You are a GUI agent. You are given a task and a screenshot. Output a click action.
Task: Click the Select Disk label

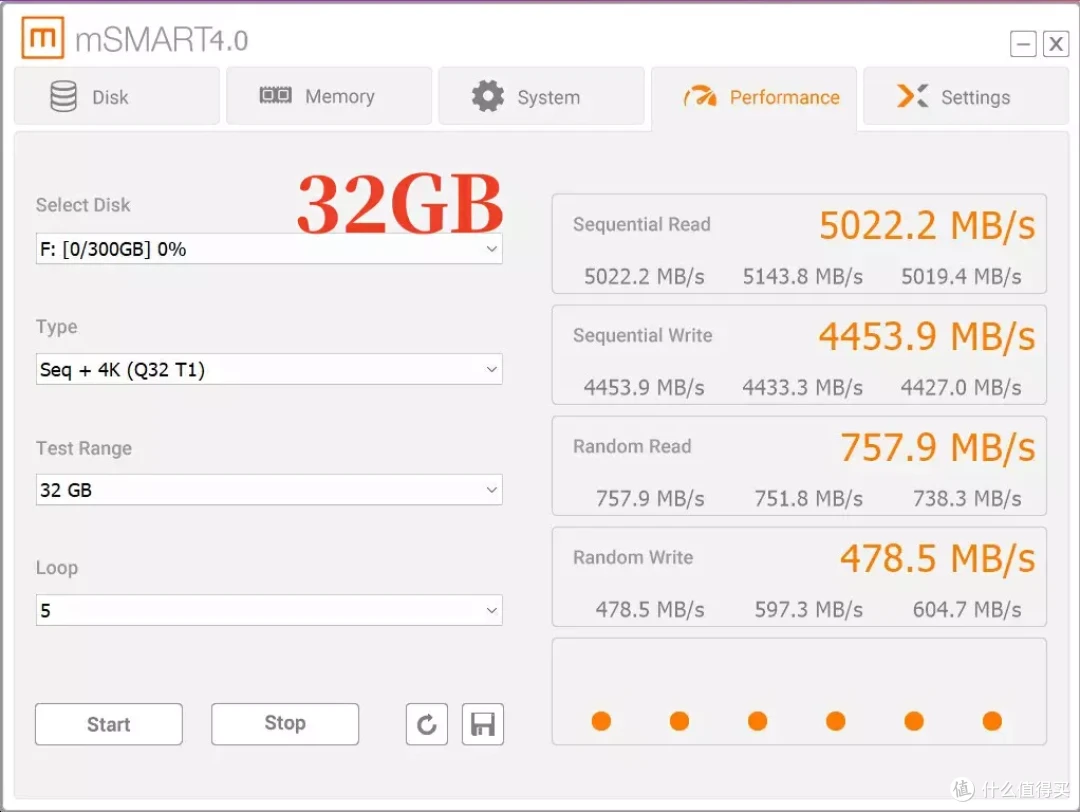click(x=83, y=205)
